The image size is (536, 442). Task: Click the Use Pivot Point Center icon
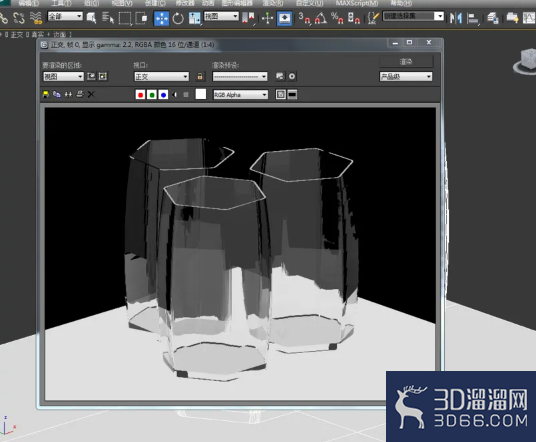click(x=249, y=18)
